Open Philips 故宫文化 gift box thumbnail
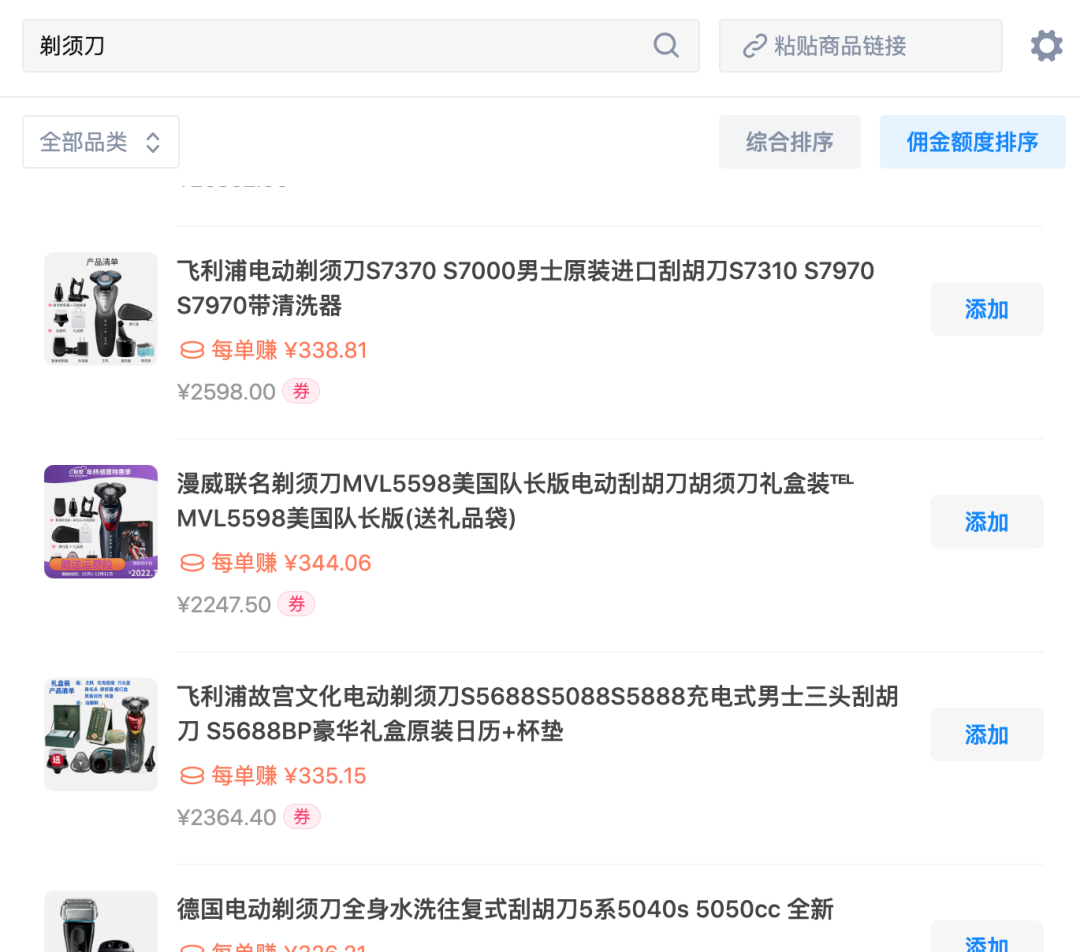The width and height of the screenshot is (1080, 952). coord(101,734)
